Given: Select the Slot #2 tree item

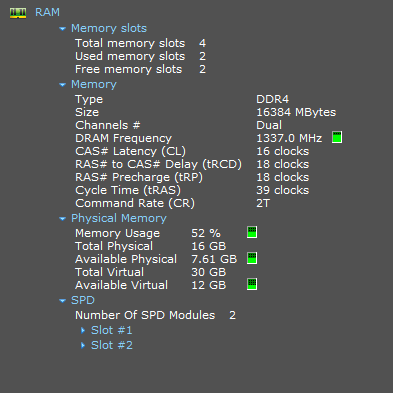Looking at the screenshot, I should (x=112, y=345).
